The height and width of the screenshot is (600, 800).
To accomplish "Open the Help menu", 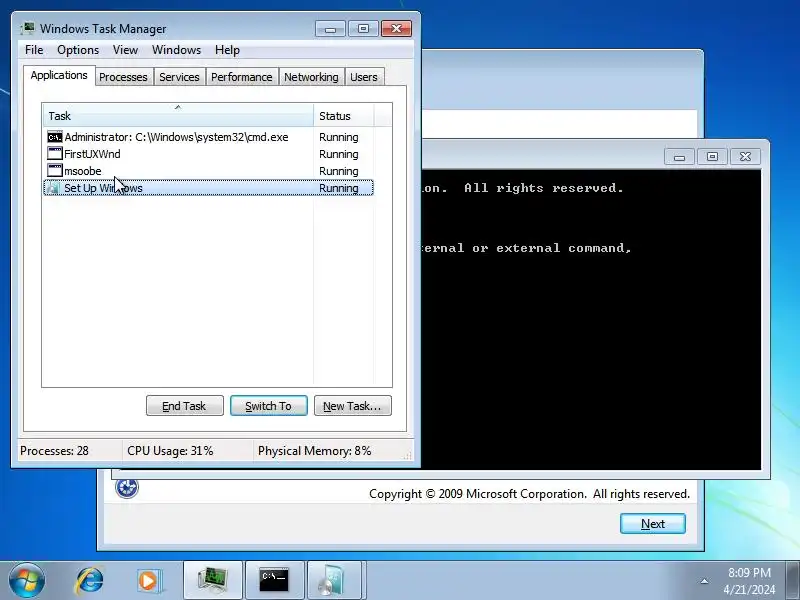I will point(227,50).
